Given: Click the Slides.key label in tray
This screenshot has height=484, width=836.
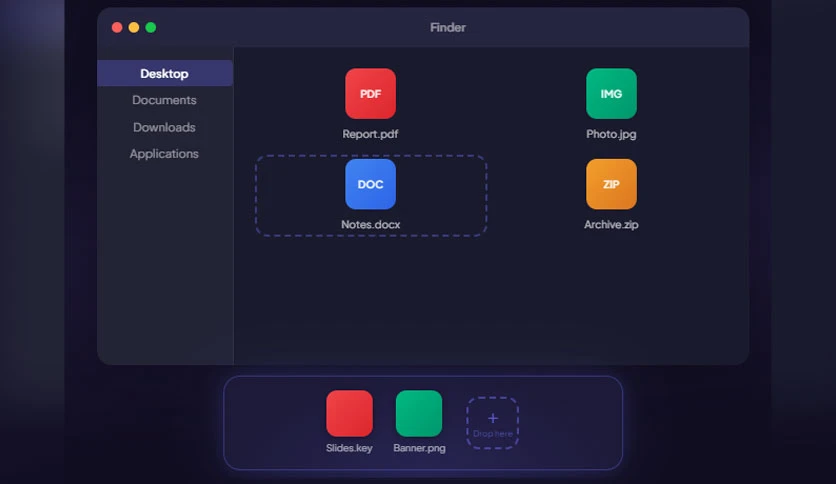Looking at the screenshot, I should pyautogui.click(x=349, y=448).
